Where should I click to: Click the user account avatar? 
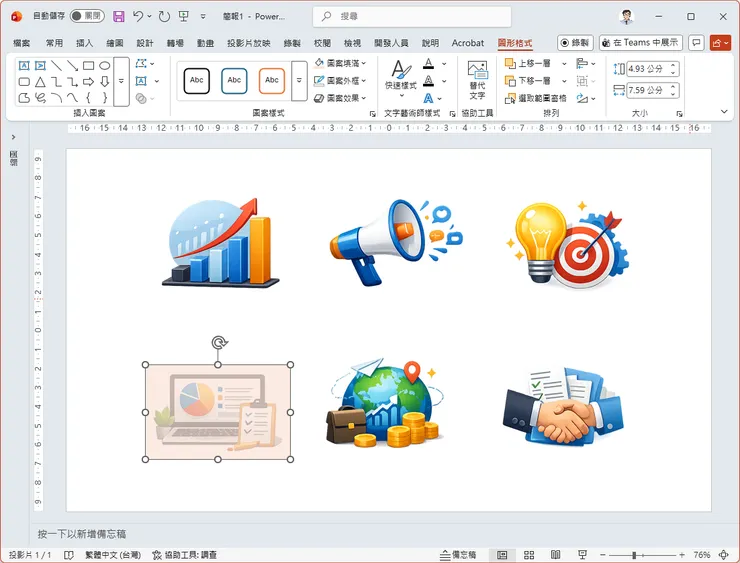pos(626,17)
